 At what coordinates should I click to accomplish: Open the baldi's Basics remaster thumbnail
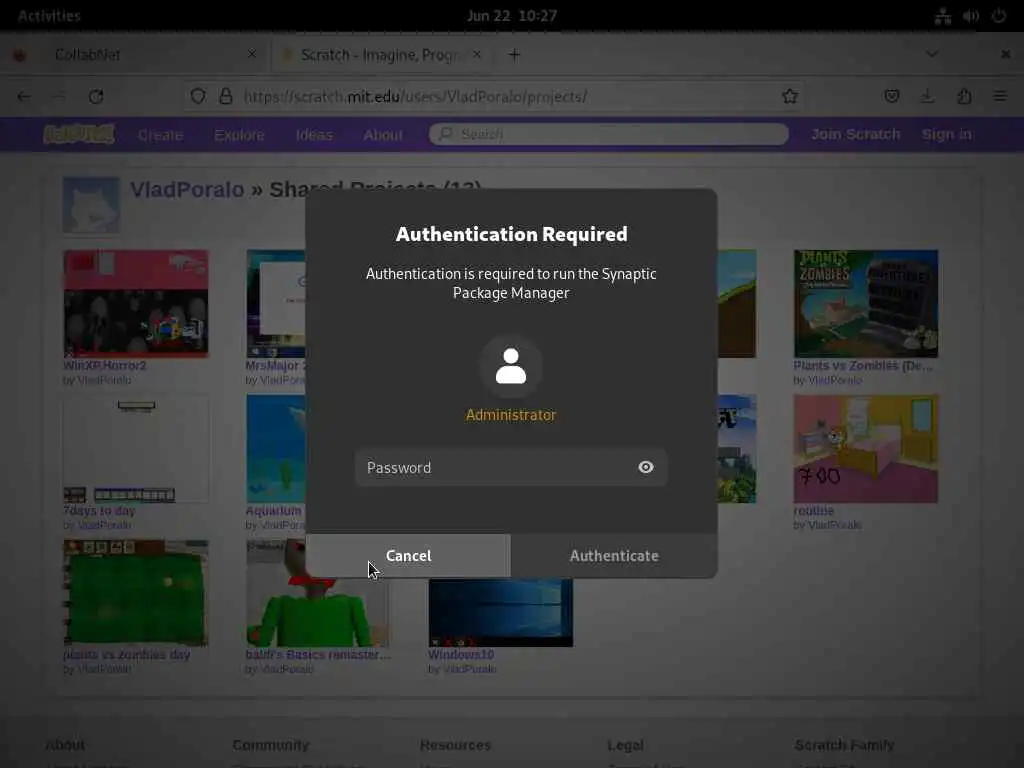click(317, 593)
